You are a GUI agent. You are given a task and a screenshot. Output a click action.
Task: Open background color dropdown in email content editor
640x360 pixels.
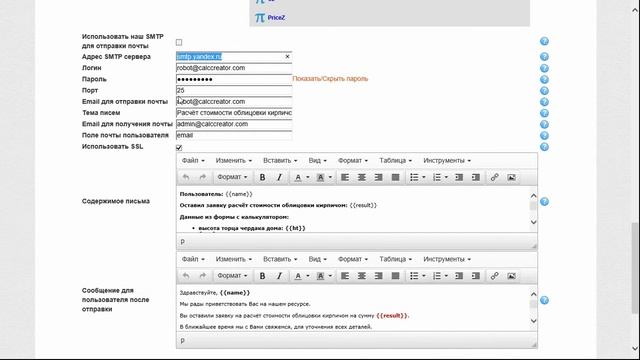[x=330, y=177]
